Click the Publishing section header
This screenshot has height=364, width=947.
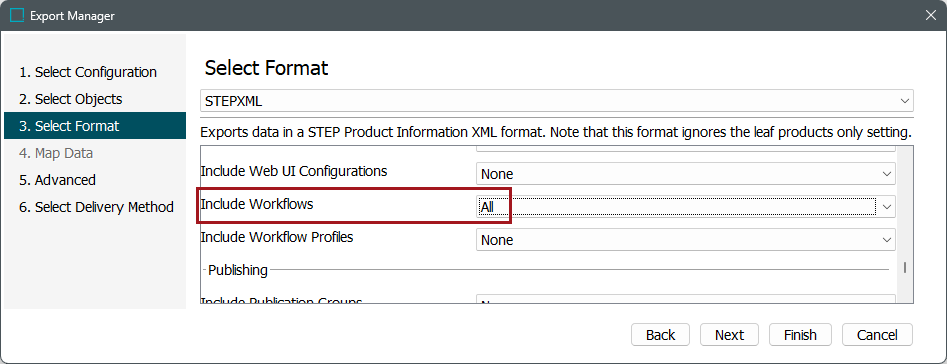tap(238, 270)
